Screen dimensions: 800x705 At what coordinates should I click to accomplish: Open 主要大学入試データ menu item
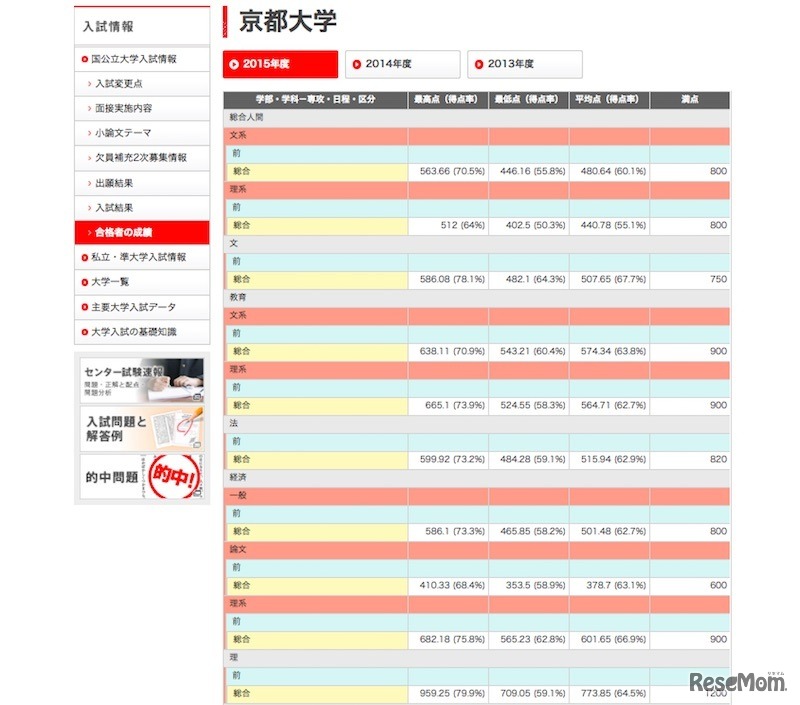(x=142, y=307)
